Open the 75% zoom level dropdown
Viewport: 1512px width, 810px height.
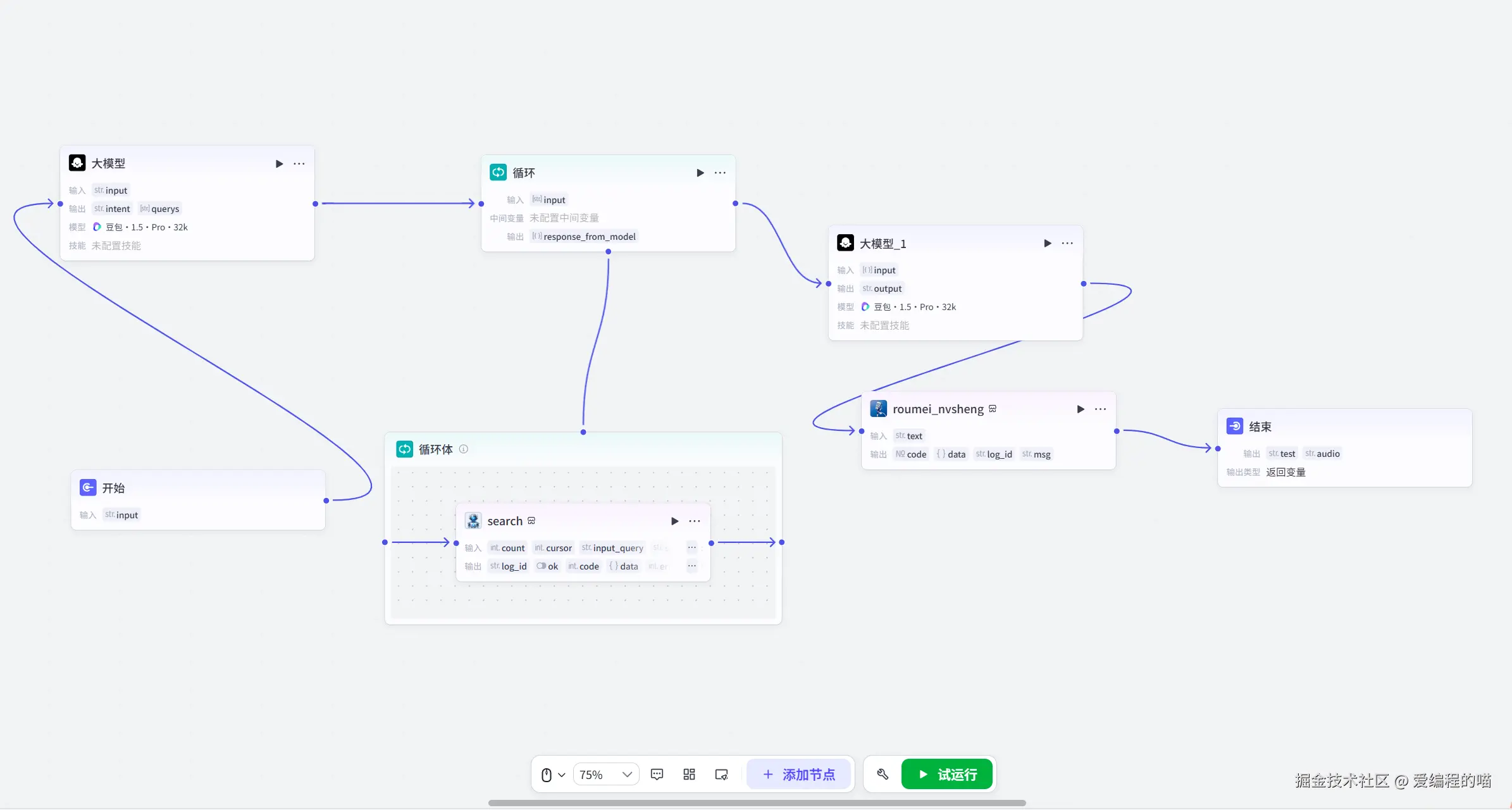(605, 775)
